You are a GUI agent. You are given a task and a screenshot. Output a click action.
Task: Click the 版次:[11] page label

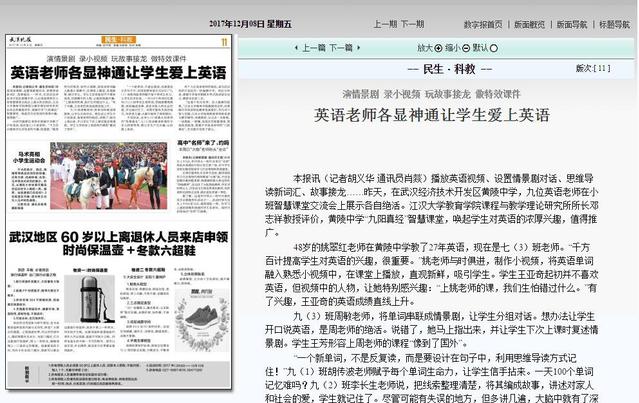tap(593, 68)
